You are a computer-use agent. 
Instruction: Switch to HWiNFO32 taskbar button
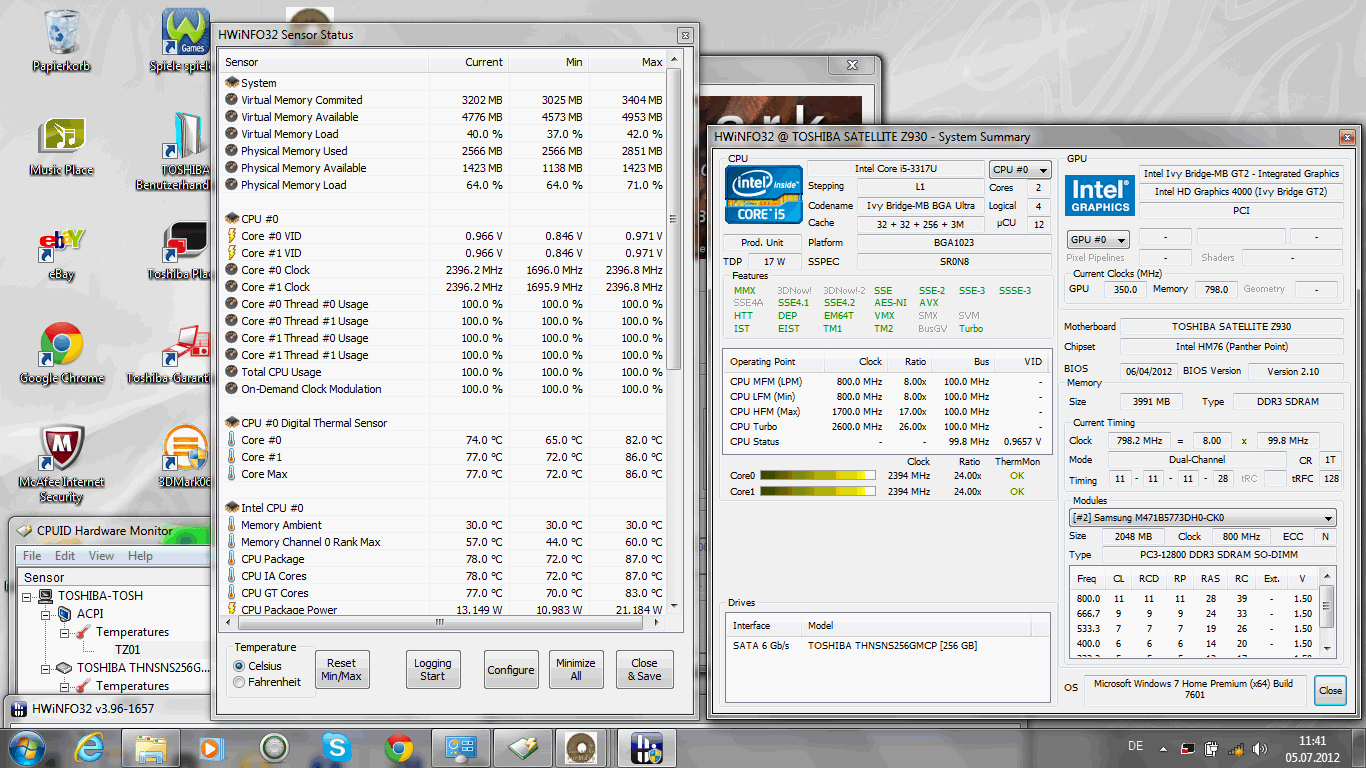click(x=647, y=748)
